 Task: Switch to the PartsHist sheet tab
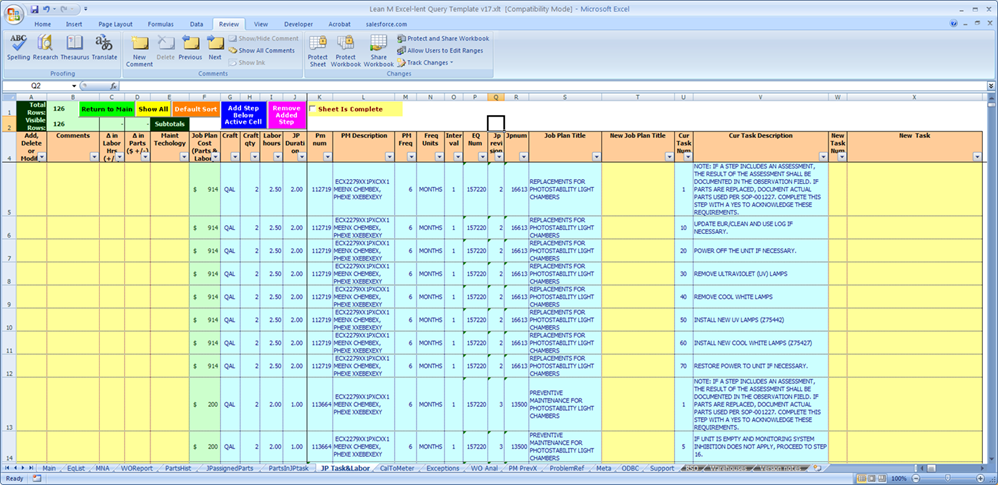tap(177, 468)
